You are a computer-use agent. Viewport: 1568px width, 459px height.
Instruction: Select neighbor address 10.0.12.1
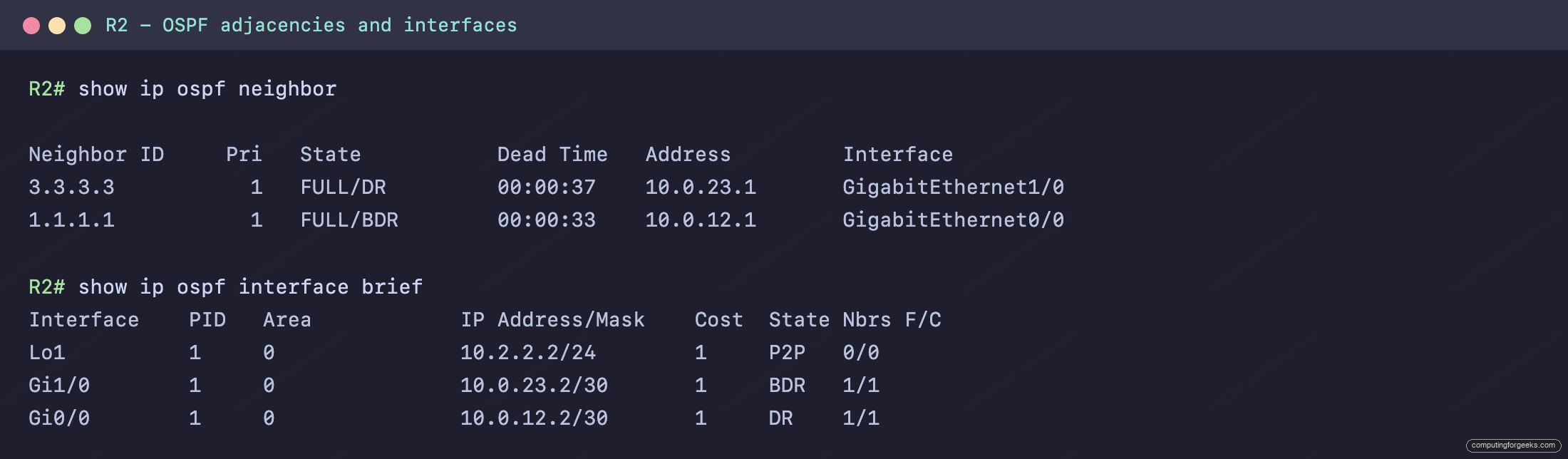[701, 220]
